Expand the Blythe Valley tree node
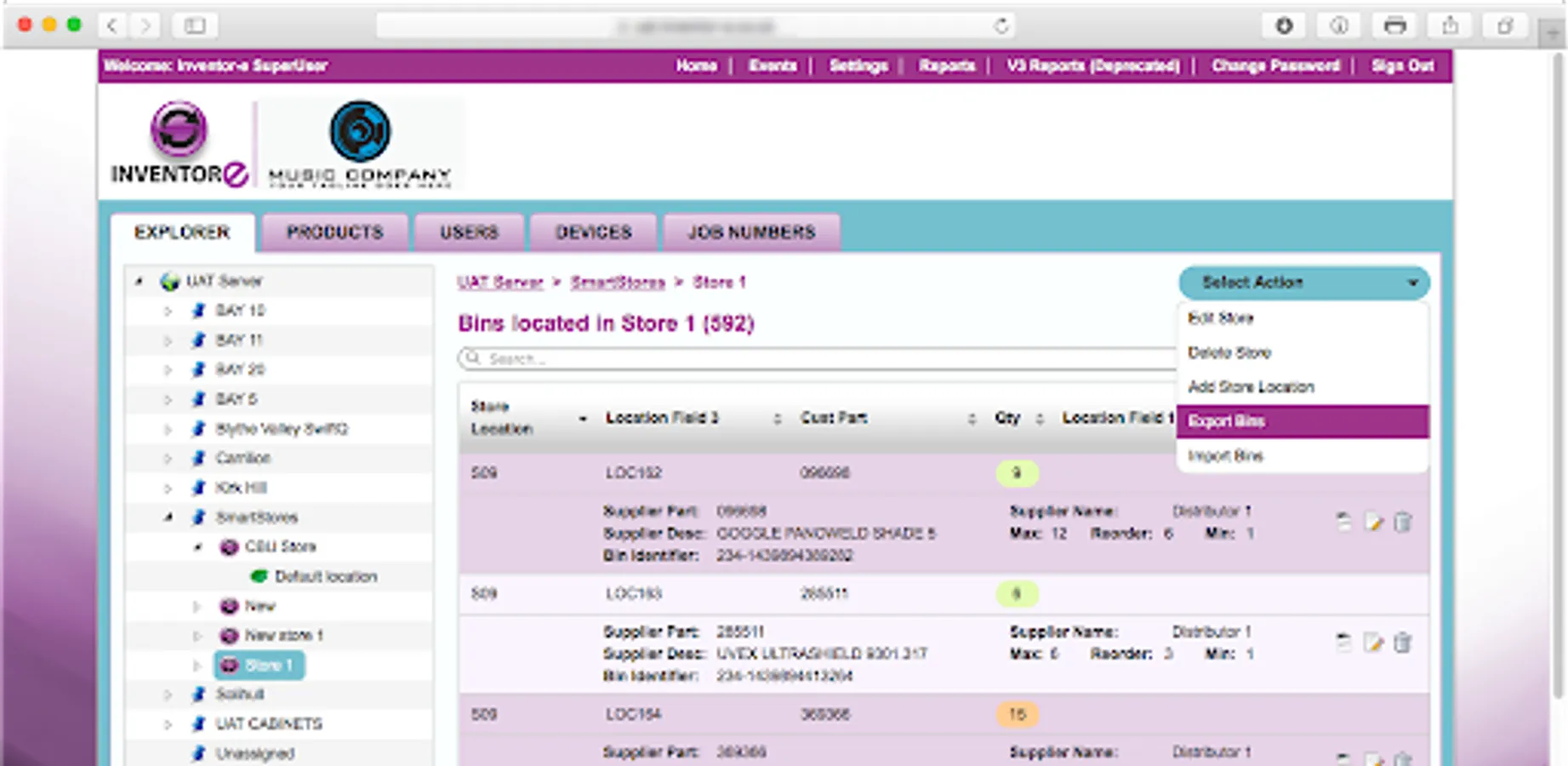 pyautogui.click(x=168, y=429)
